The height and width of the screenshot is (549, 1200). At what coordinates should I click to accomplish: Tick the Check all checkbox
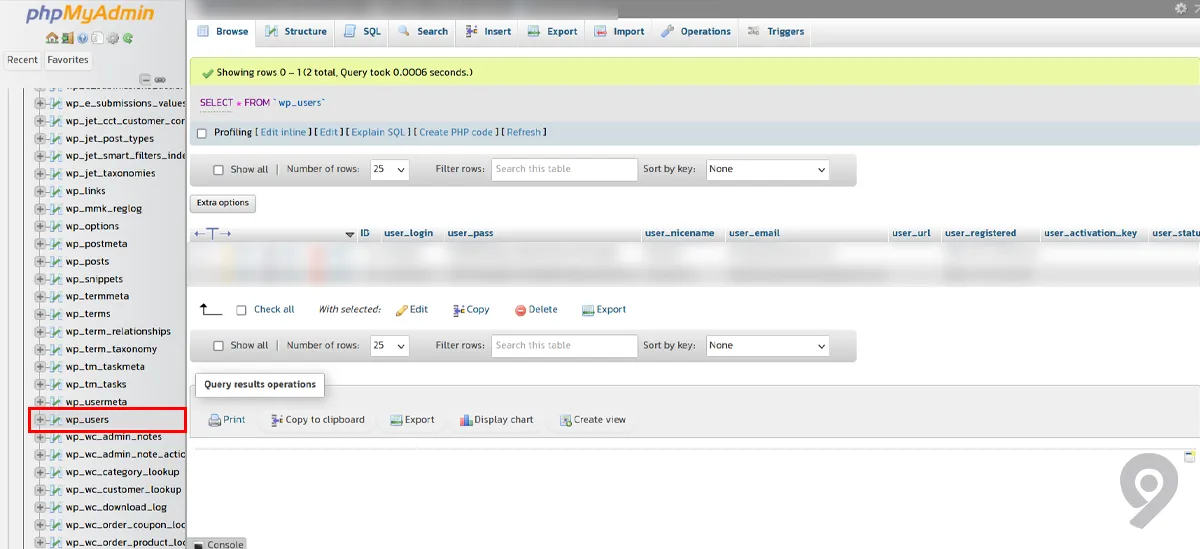[x=241, y=310]
